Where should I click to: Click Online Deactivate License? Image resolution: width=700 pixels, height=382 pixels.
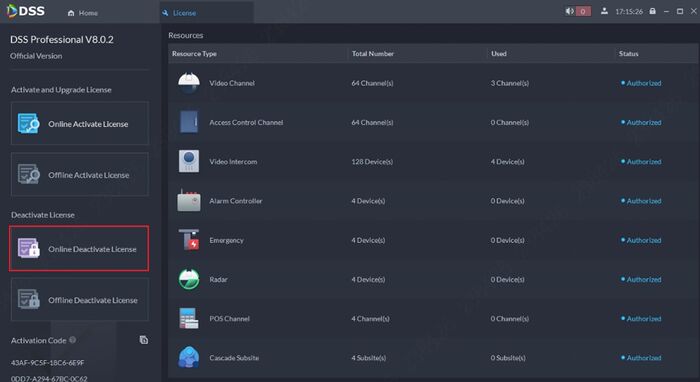click(79, 249)
